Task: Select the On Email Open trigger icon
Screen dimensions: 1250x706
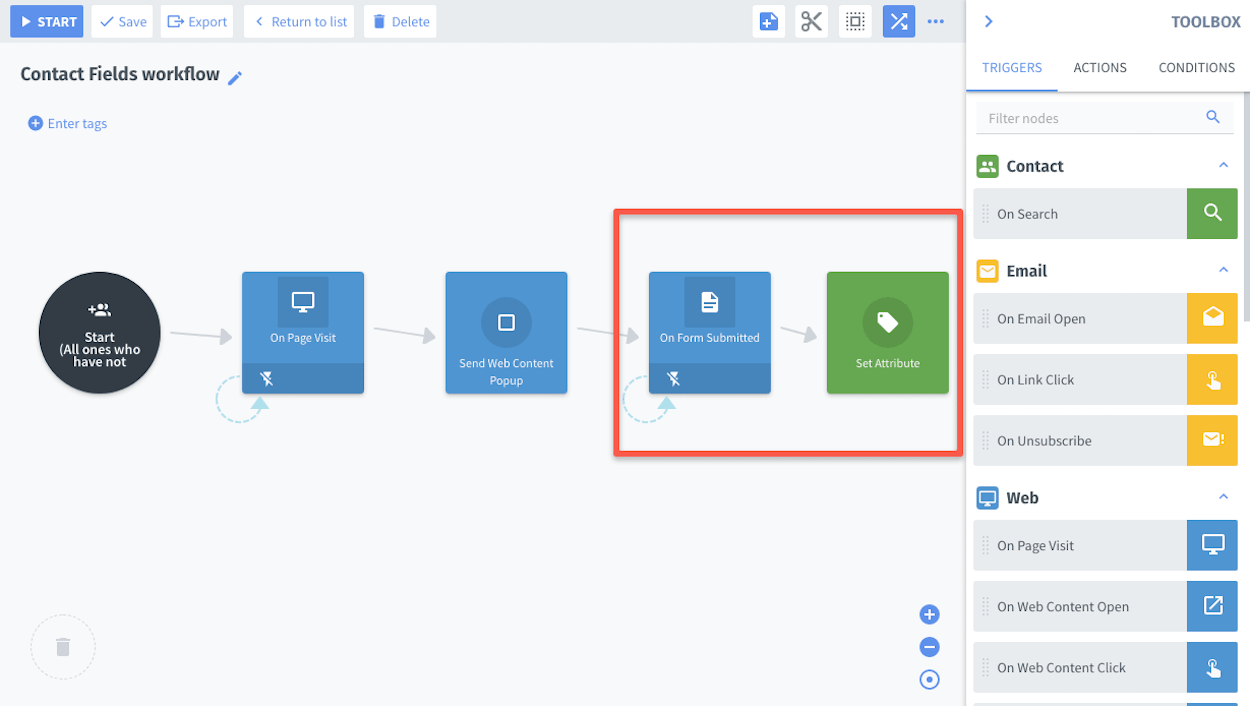Action: pos(1212,318)
